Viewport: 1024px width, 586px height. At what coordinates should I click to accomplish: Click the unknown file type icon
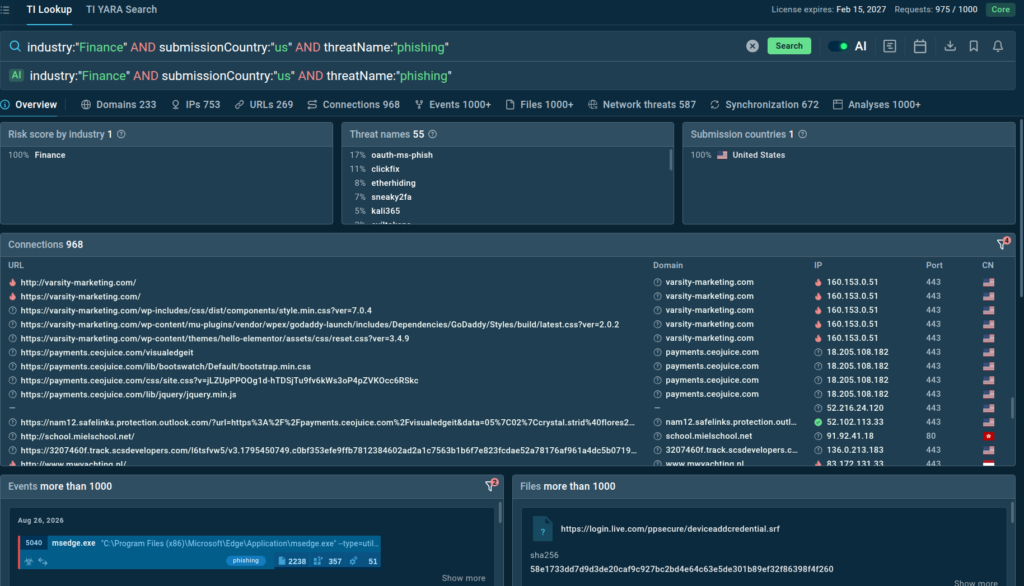(542, 529)
